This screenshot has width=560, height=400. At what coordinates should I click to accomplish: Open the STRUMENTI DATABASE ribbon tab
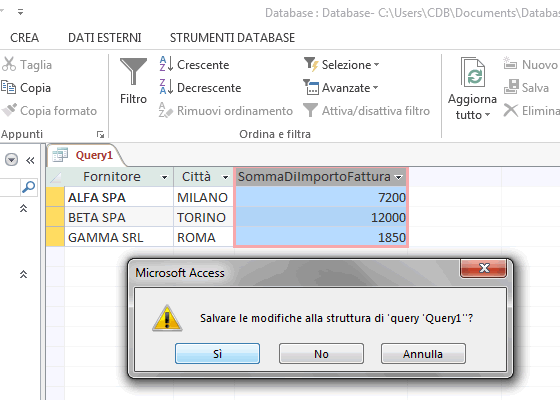(x=232, y=38)
